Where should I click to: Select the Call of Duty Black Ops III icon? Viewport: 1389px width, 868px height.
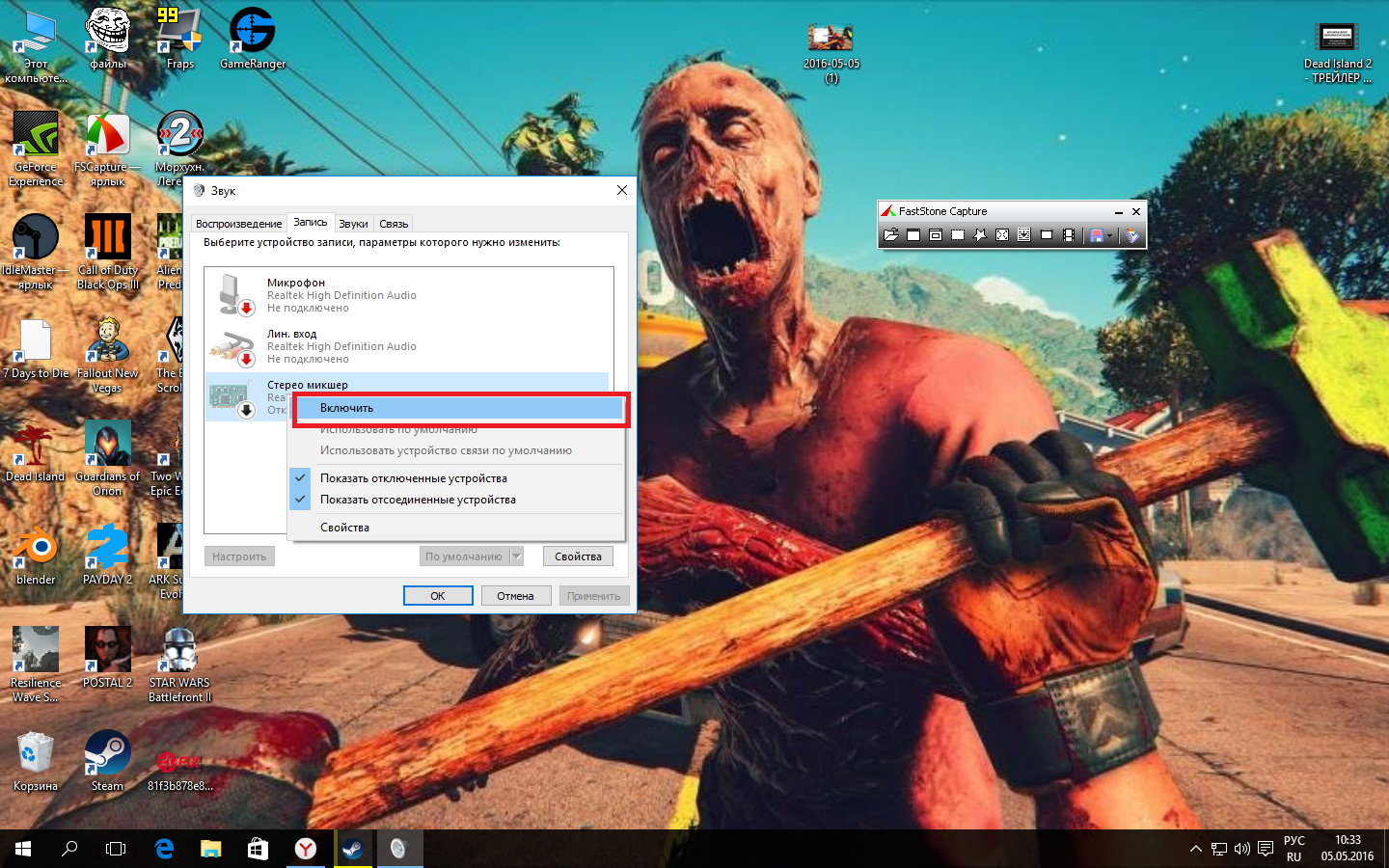pos(108,252)
